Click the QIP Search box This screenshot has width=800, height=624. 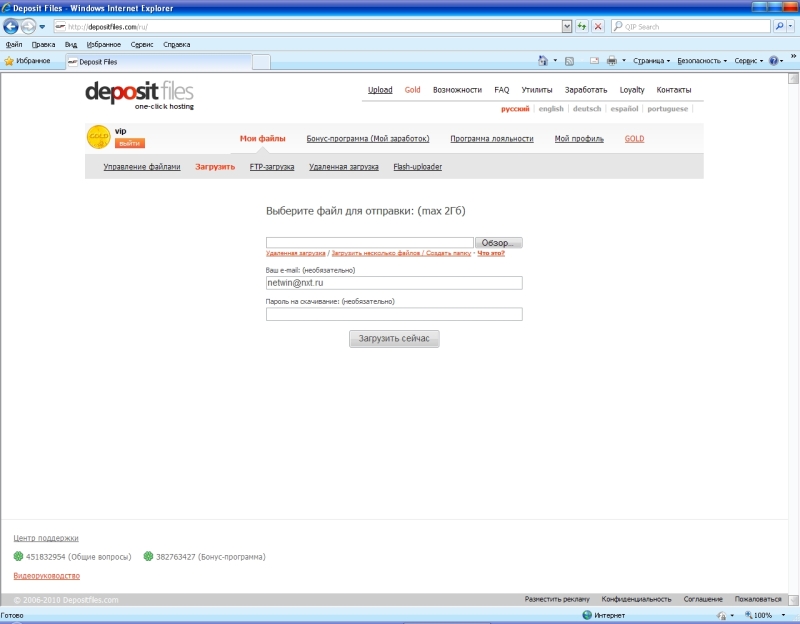coord(691,27)
